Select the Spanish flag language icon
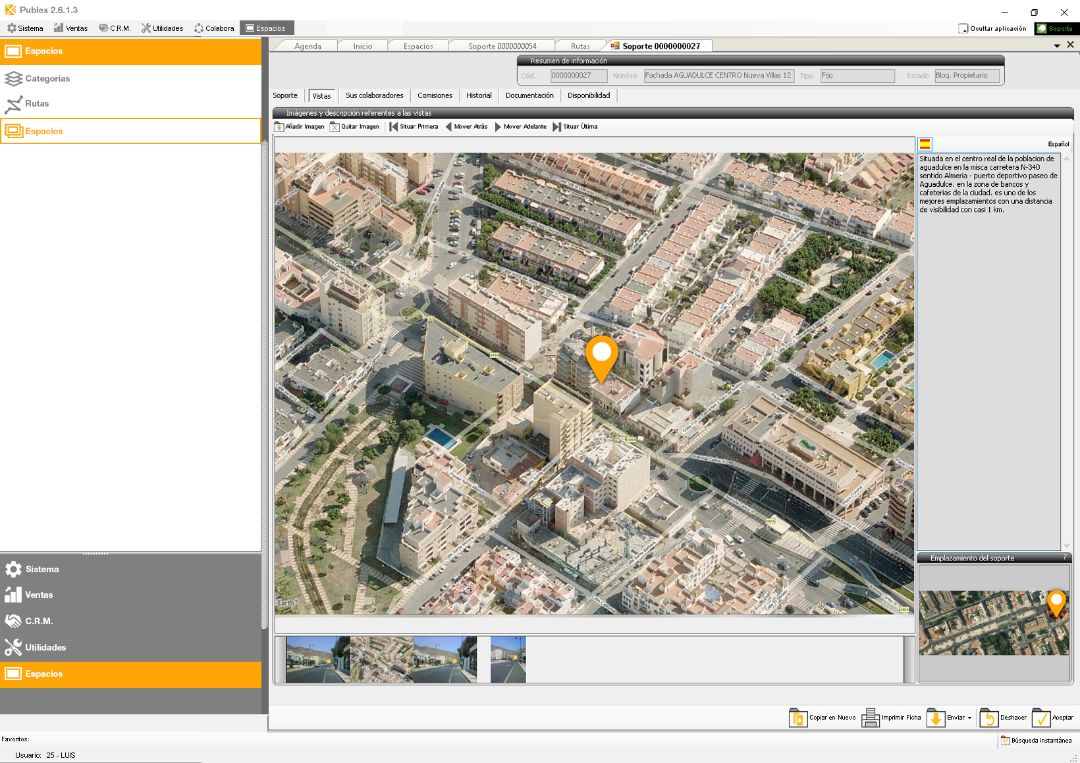Screen dimensions: 1080x763 click(x=925, y=144)
